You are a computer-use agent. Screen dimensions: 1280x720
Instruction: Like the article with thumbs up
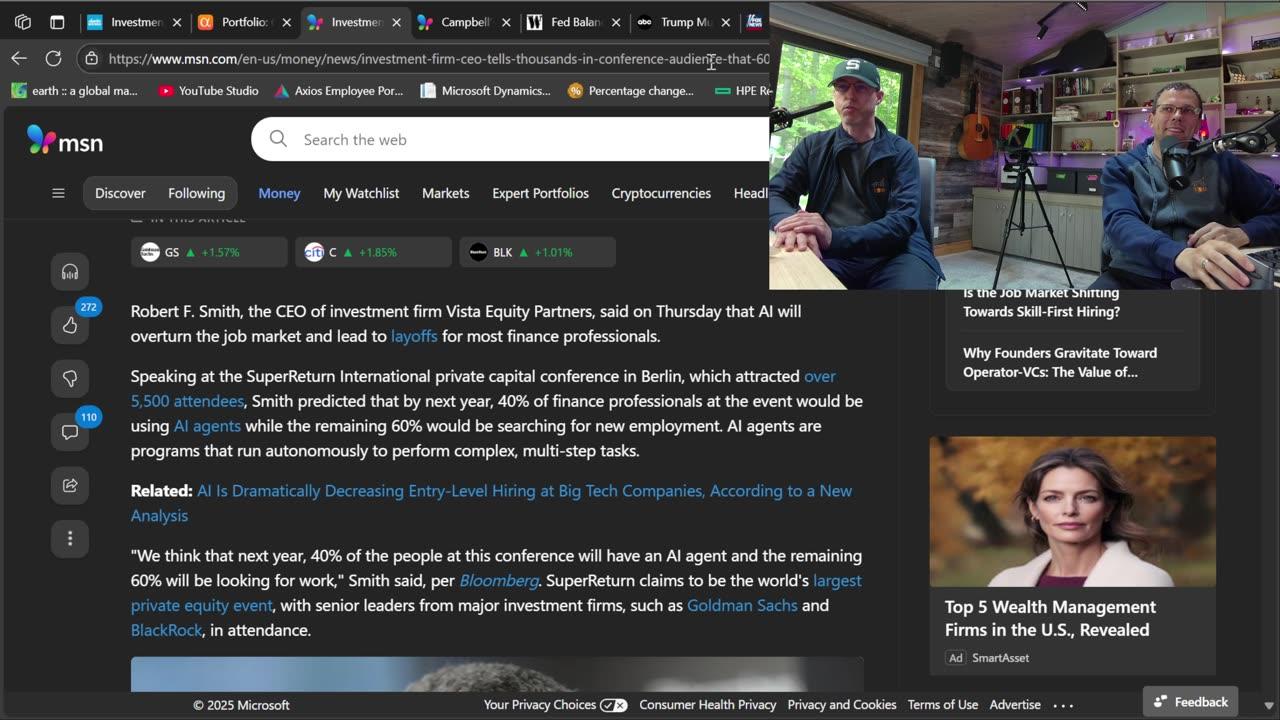coord(70,325)
